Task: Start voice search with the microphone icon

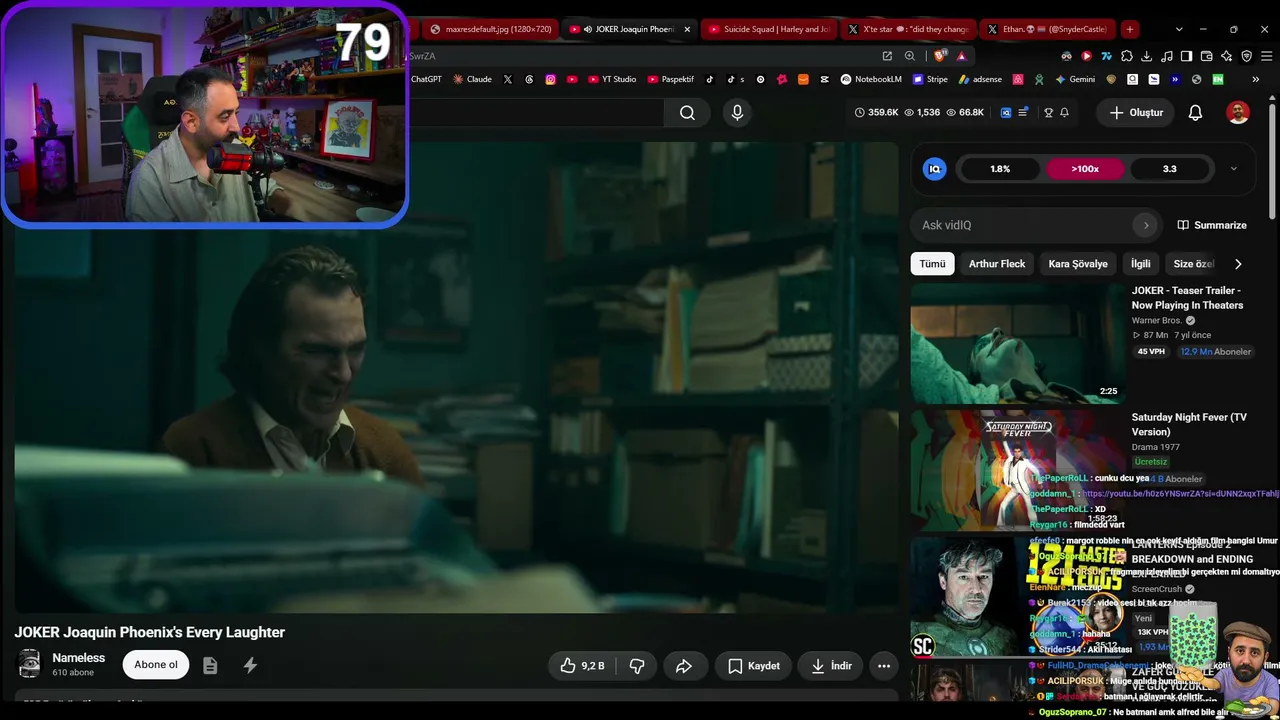Action: (x=737, y=113)
